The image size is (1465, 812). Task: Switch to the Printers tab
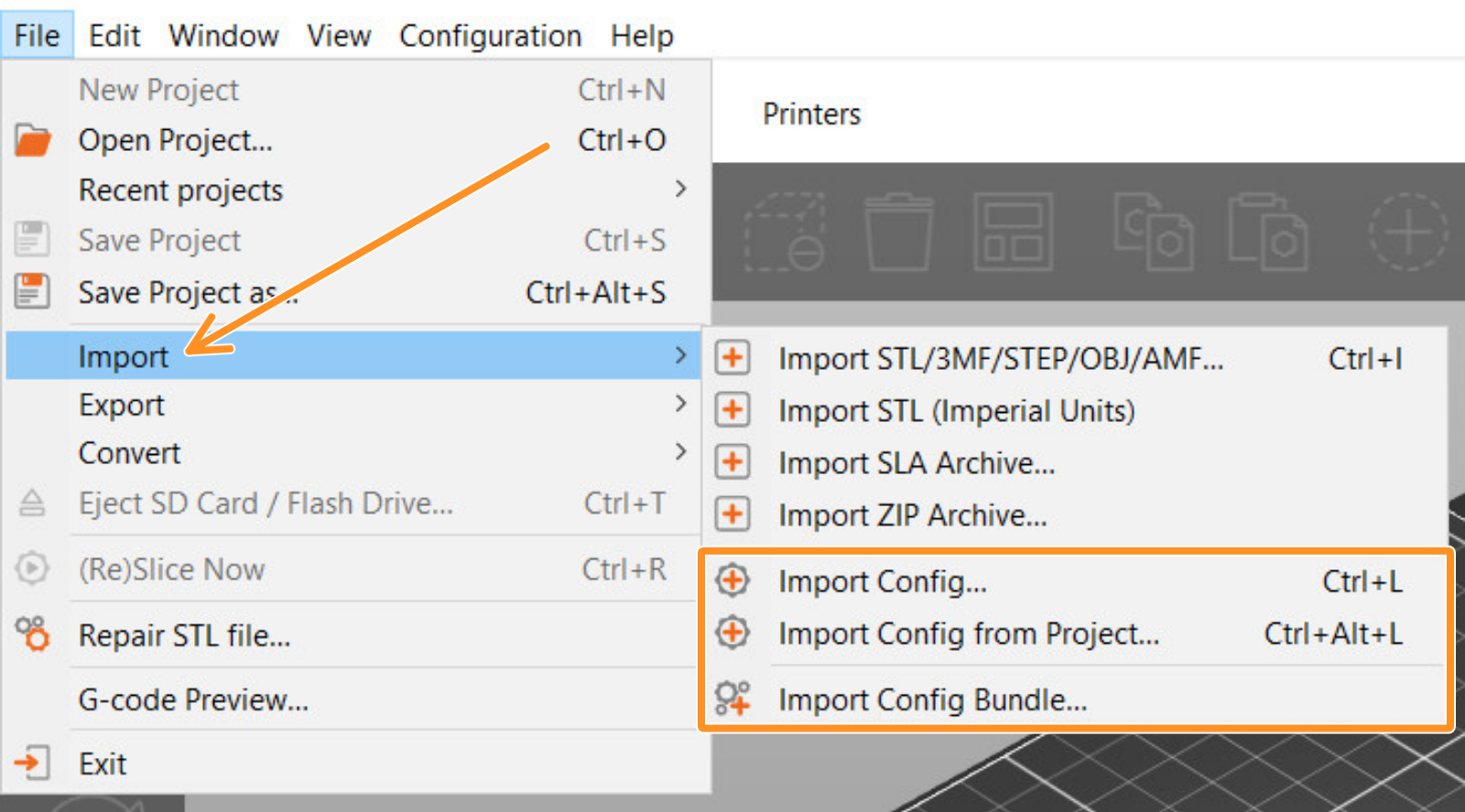coord(811,114)
